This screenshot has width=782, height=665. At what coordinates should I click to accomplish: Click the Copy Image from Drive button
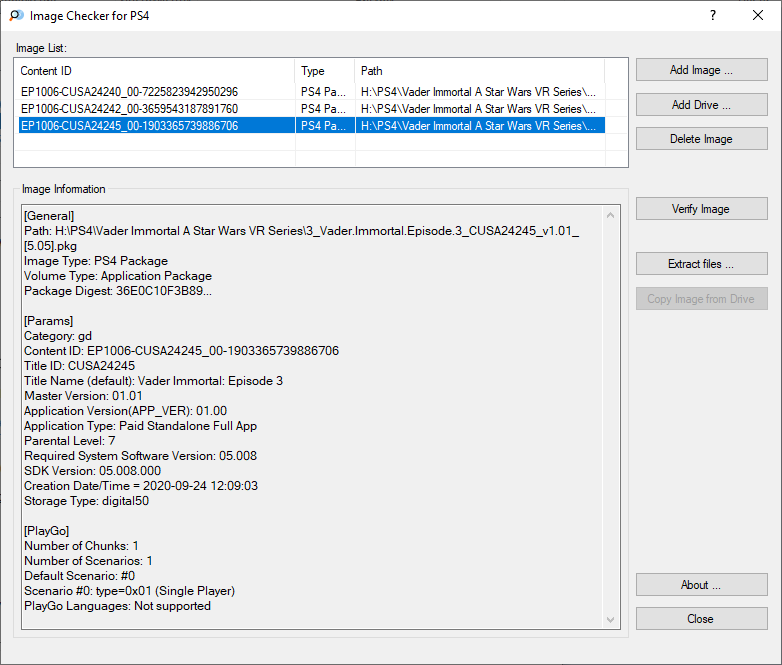coord(701,298)
